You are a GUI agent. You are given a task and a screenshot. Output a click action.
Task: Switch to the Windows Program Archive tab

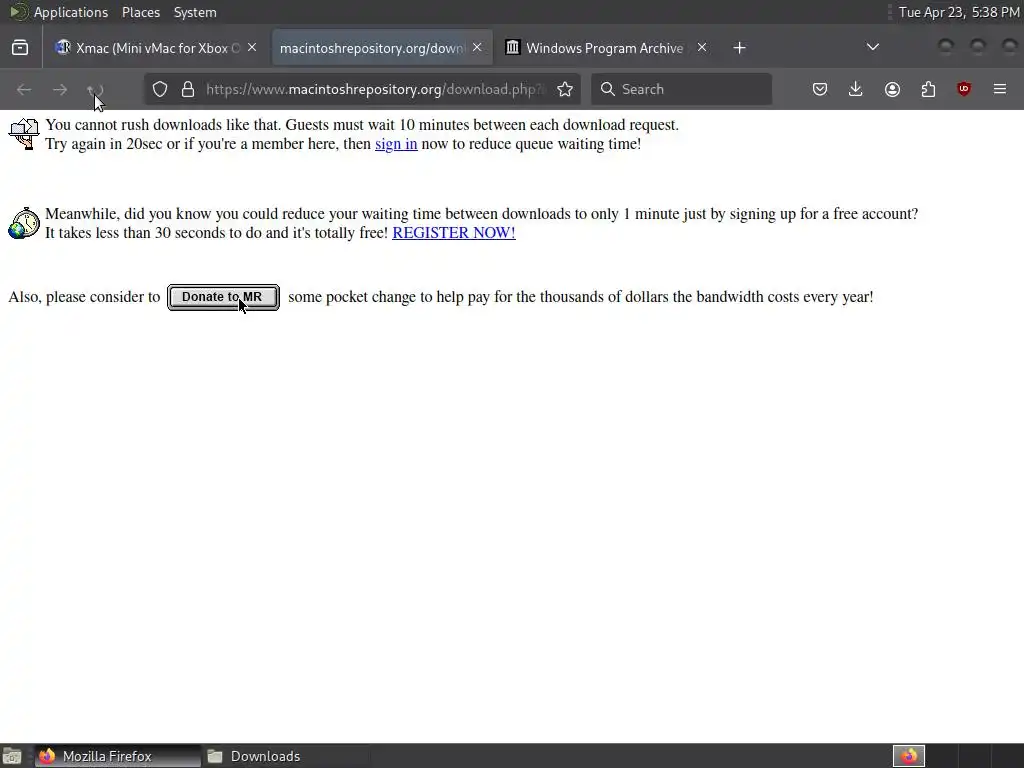605,48
